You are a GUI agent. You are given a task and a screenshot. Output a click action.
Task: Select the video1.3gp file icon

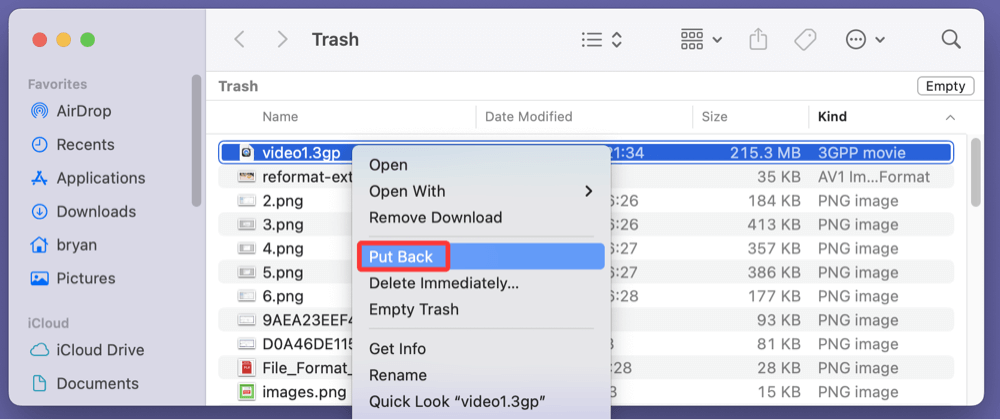point(247,153)
